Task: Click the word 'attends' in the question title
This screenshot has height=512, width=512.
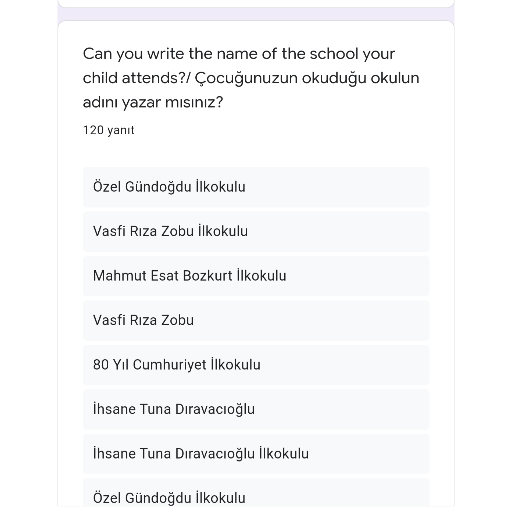Action: tap(150, 78)
